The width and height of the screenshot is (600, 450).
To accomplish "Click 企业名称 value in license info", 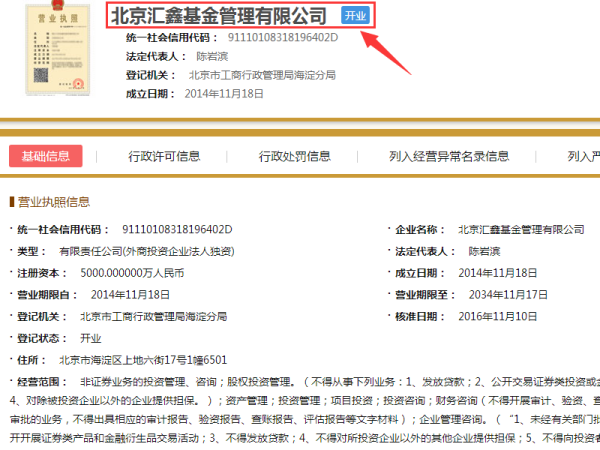I will tap(521, 230).
